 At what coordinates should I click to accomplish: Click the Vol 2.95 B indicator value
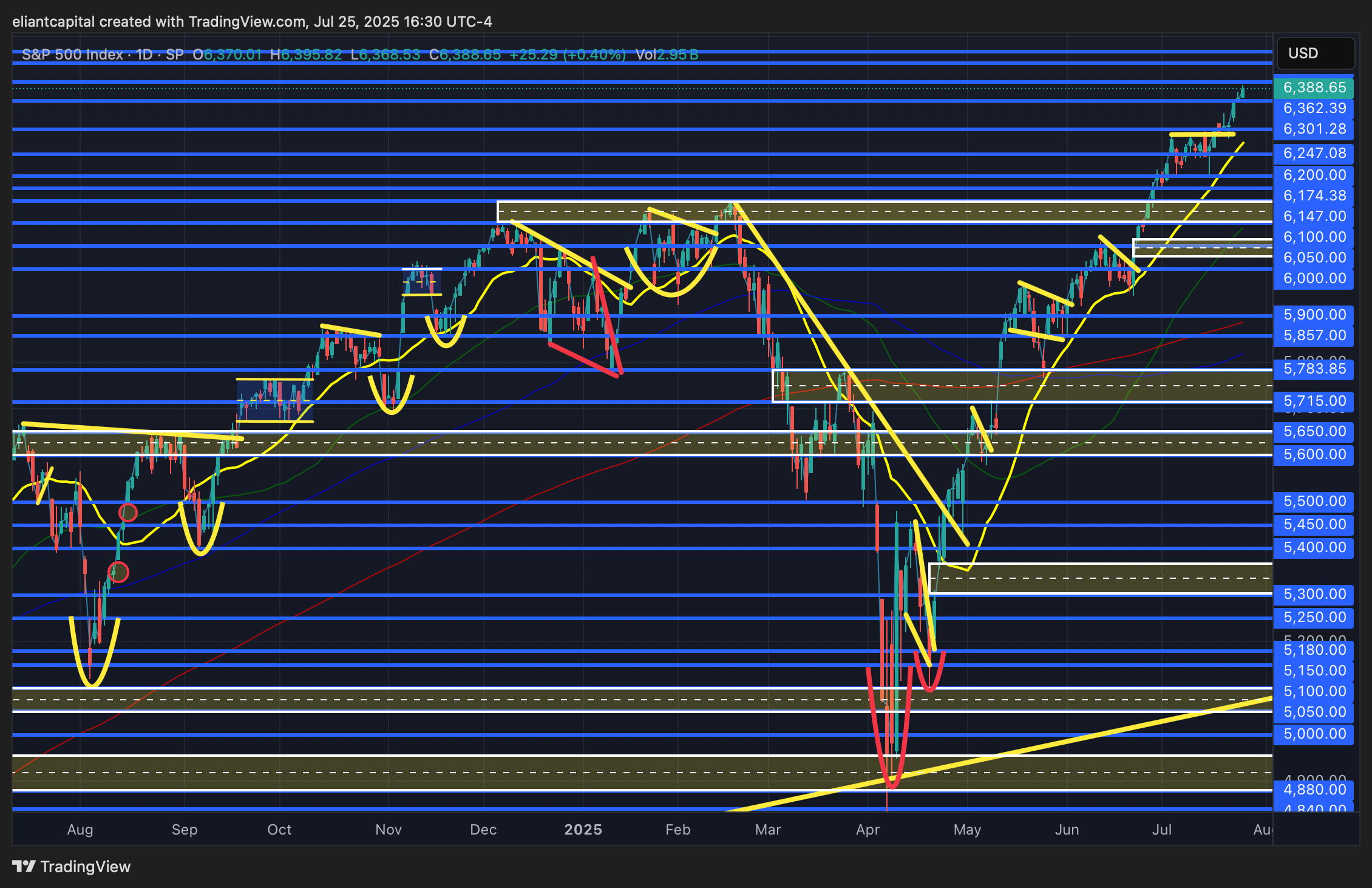667,55
